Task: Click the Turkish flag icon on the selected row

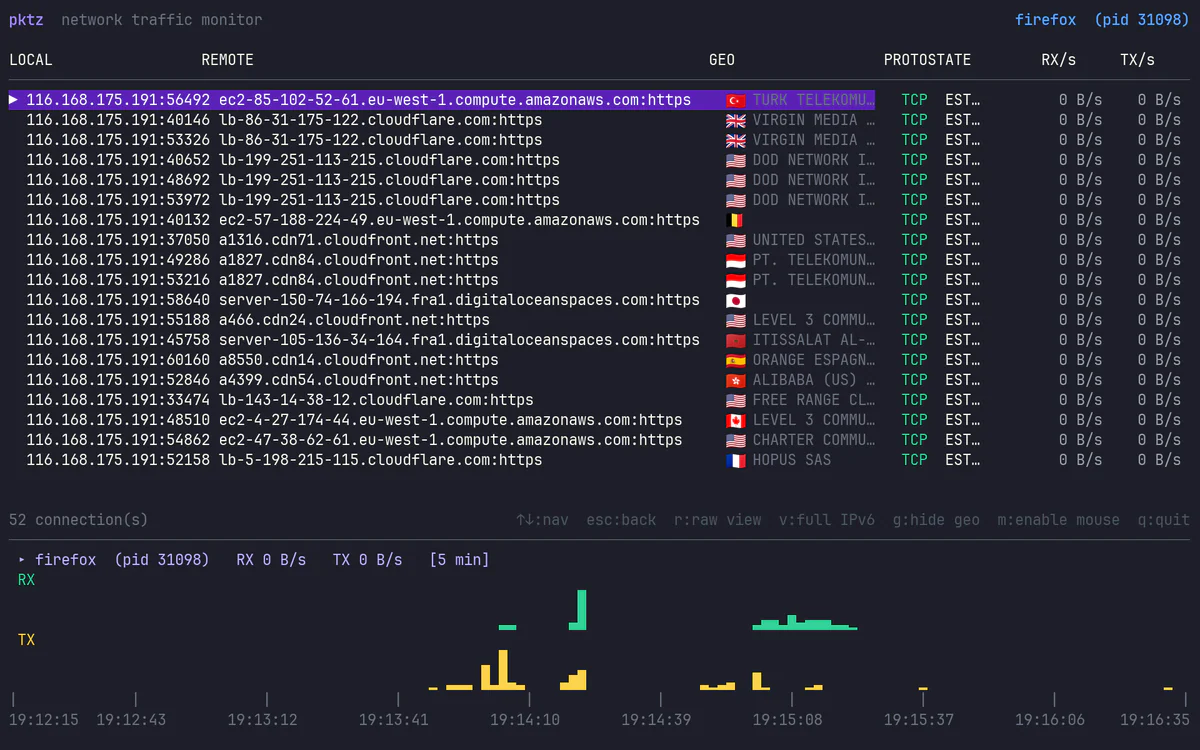Action: point(737,99)
